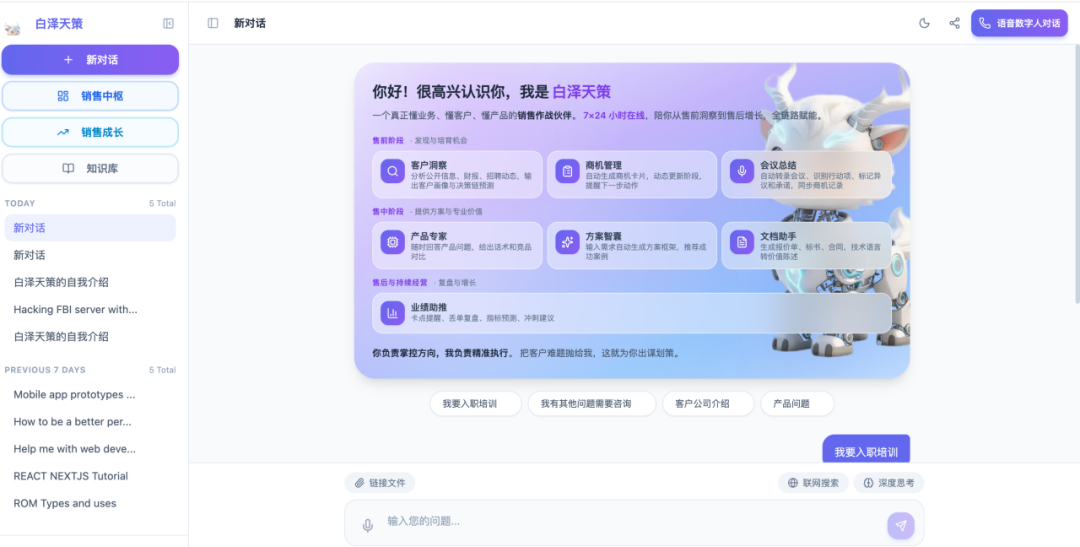Enable the 联网搜索 web search toggle

pyautogui.click(x=813, y=483)
